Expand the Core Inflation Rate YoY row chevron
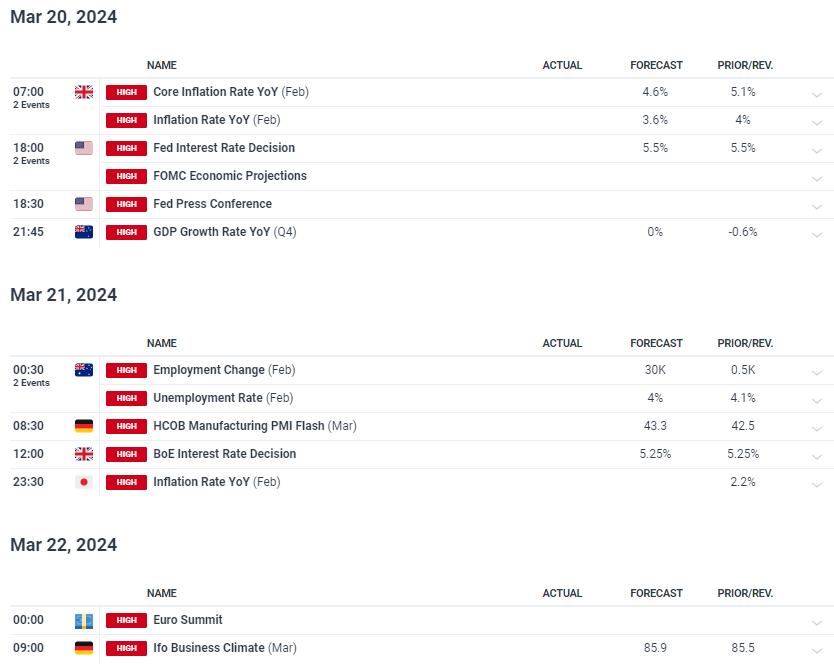This screenshot has width=834, height=664. click(x=817, y=95)
